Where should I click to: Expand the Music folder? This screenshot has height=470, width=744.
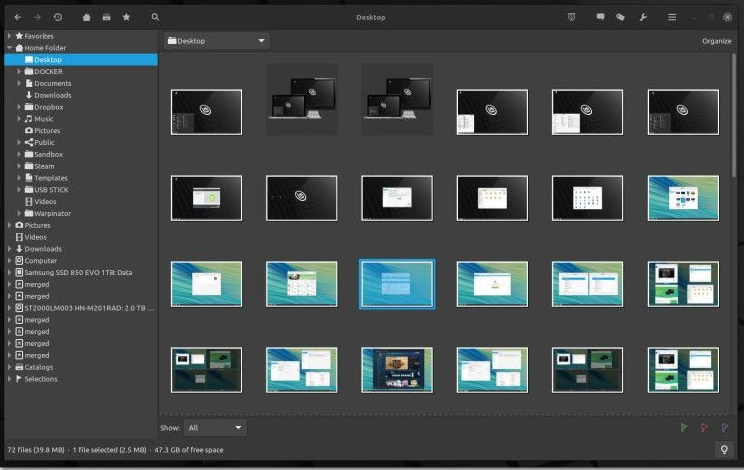tap(19, 119)
